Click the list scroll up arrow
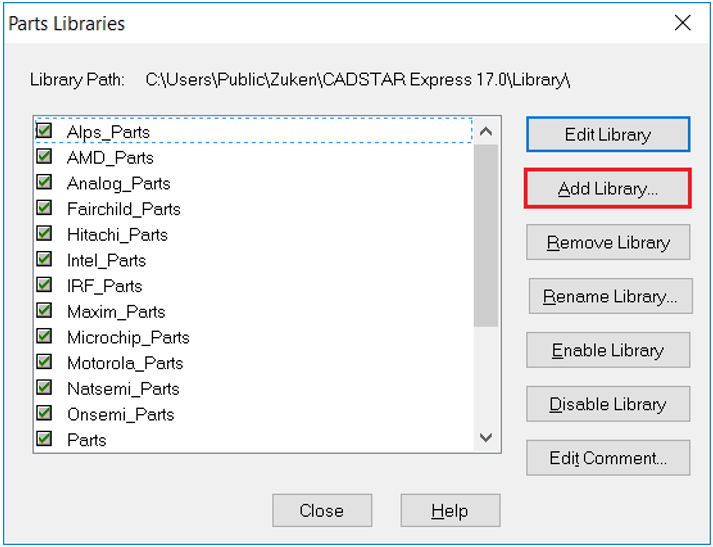The image size is (713, 547). (486, 131)
